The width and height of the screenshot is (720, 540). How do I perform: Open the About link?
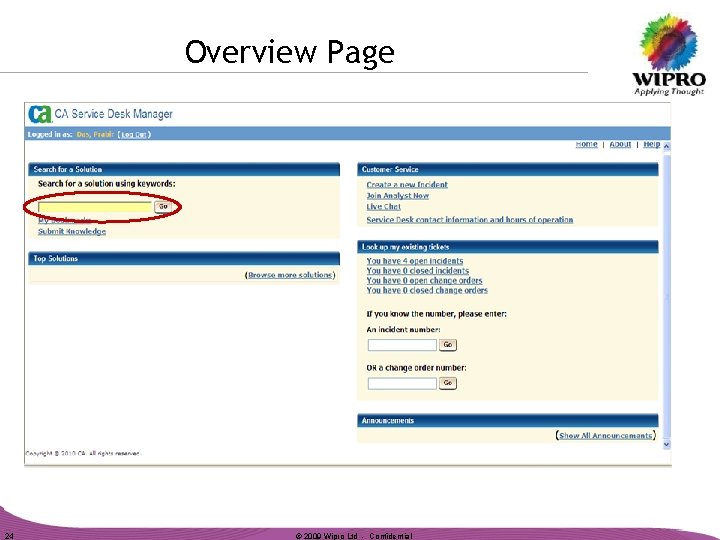coord(620,144)
